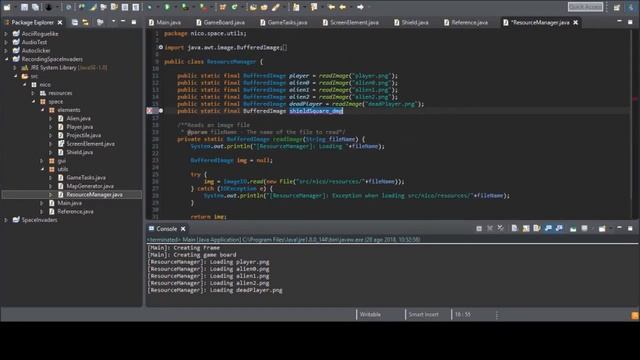640x360 pixels.
Task: Expand the AsciiRoguelike project node
Action: 6,34
